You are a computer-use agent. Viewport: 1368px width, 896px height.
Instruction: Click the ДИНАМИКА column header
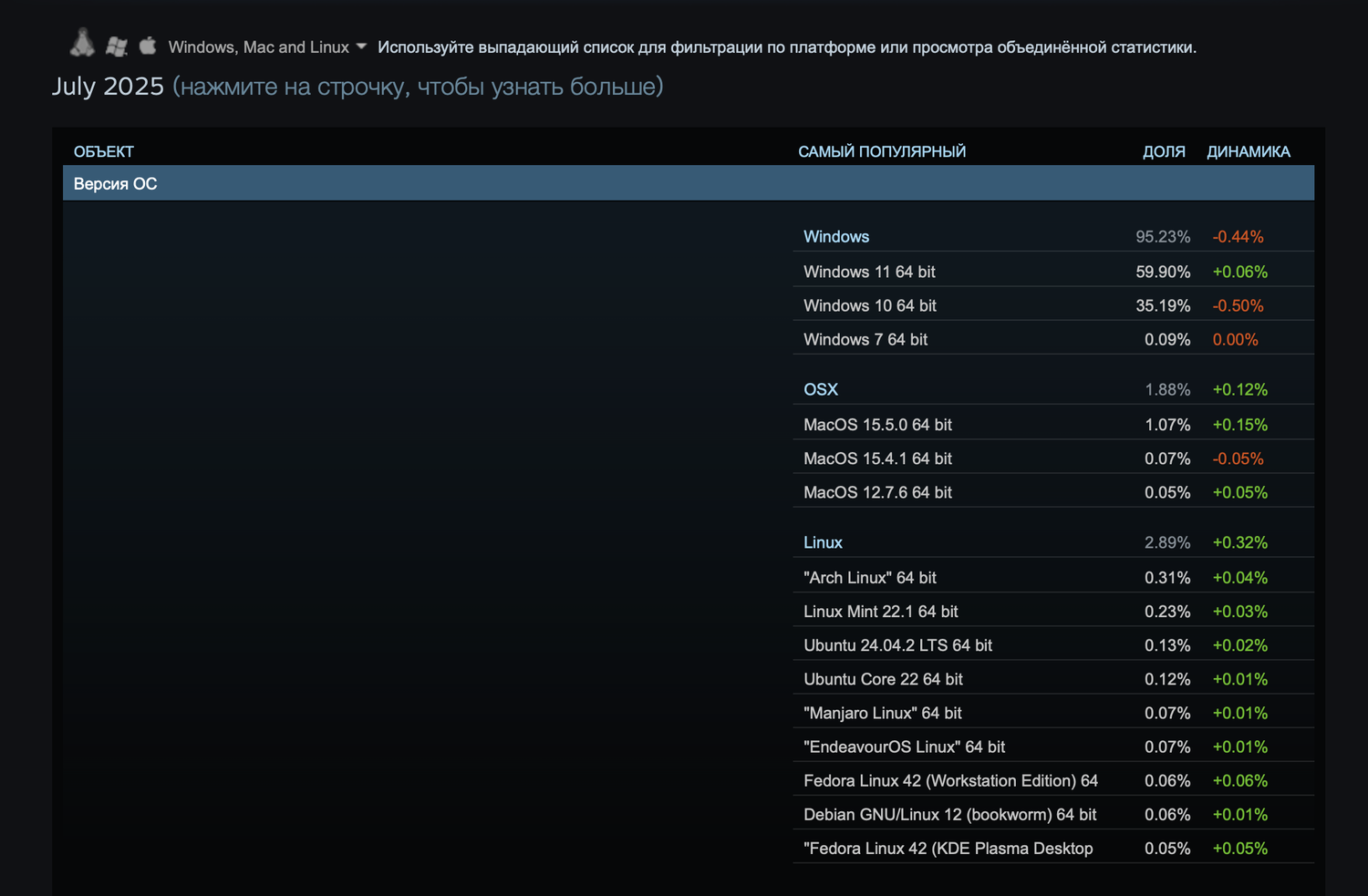1249,151
